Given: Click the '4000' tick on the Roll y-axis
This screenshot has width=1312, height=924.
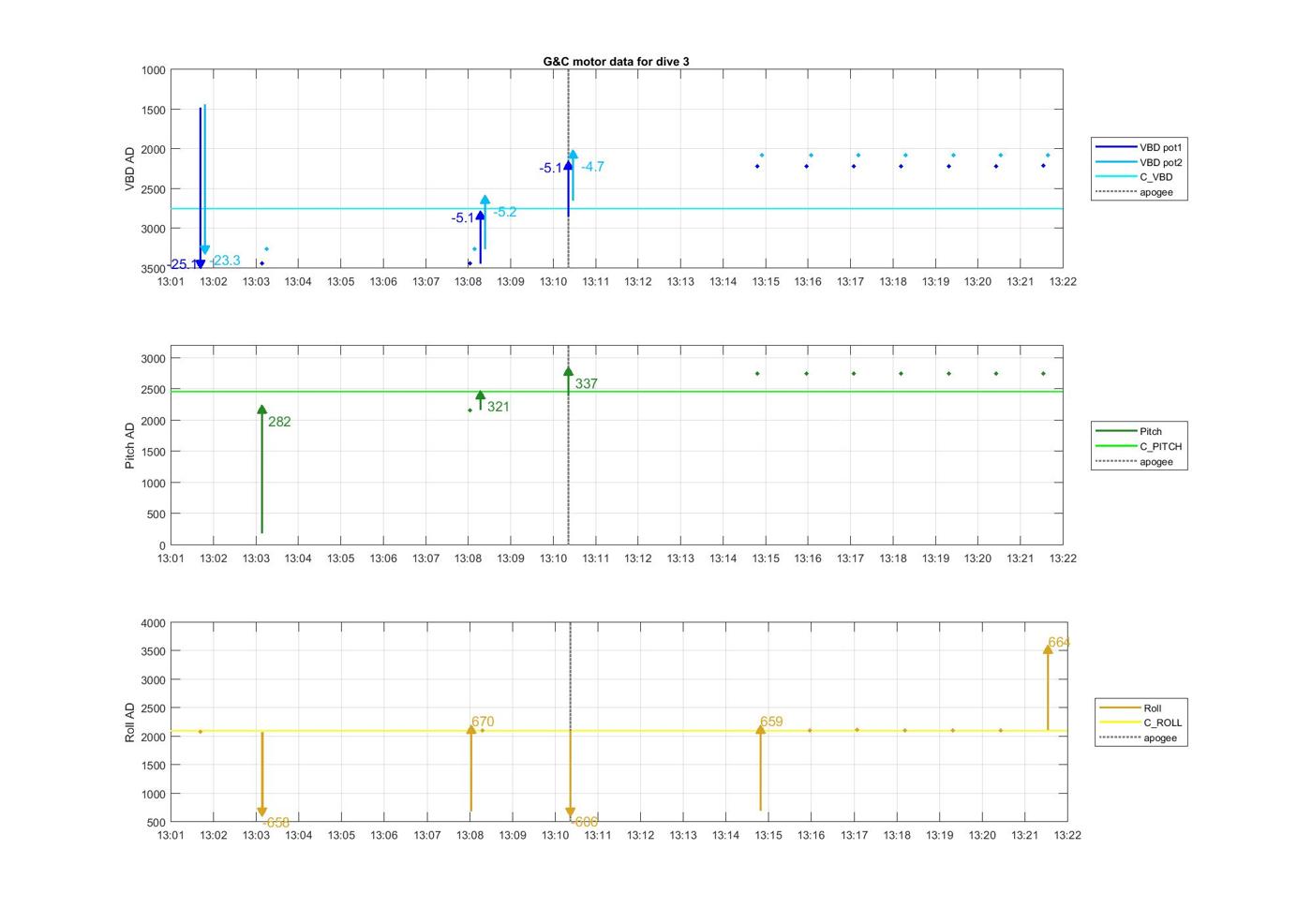Looking at the screenshot, I should coord(154,623).
